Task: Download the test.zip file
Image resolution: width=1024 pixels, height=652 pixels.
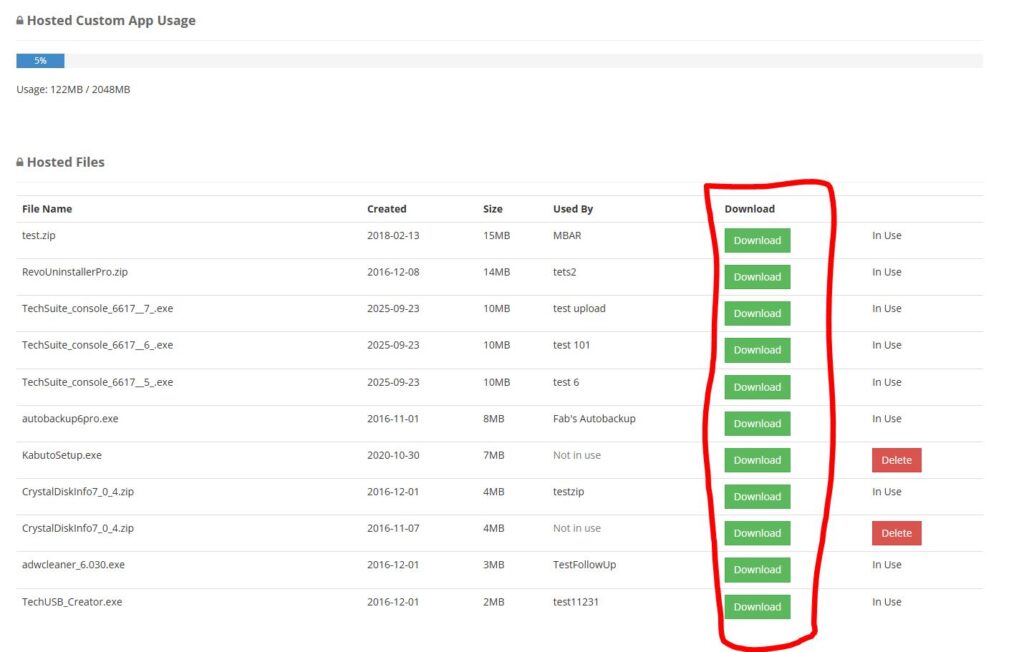Action: (x=757, y=240)
